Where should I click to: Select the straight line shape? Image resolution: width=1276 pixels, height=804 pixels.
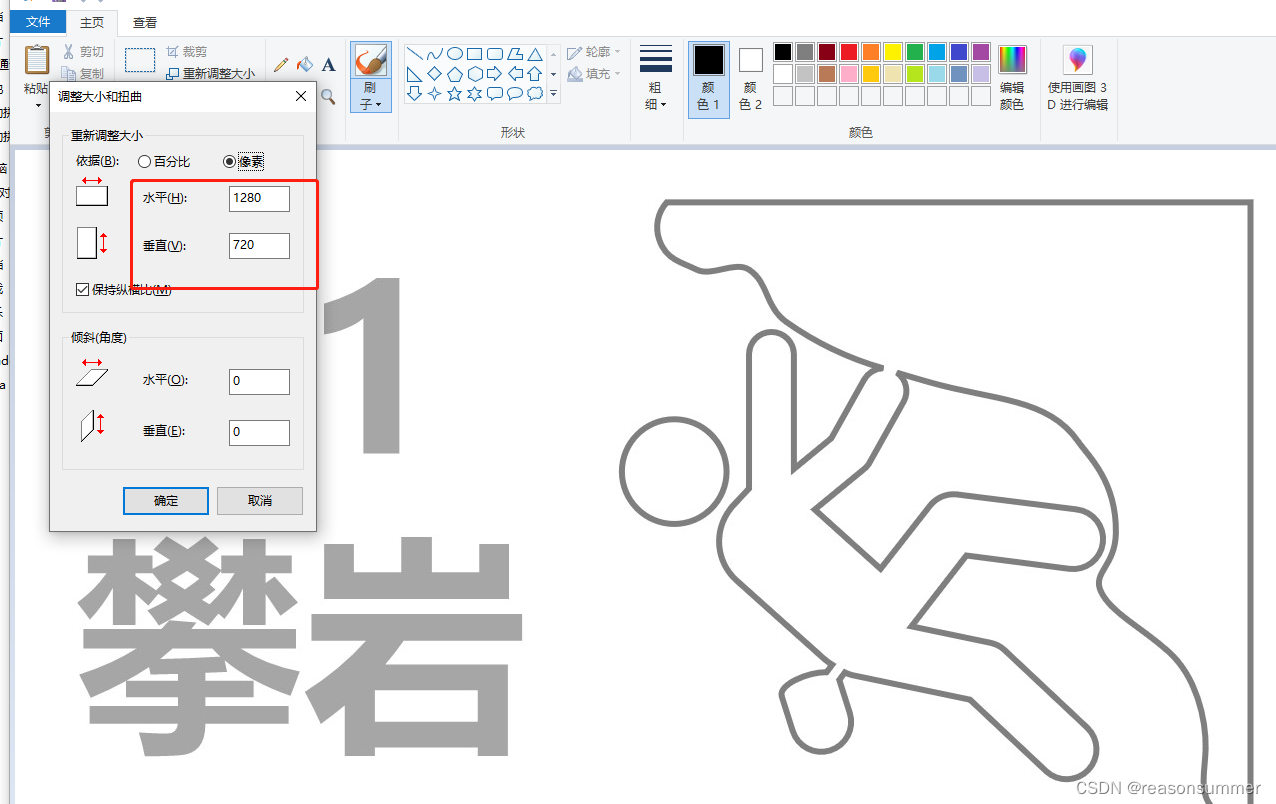click(x=414, y=54)
